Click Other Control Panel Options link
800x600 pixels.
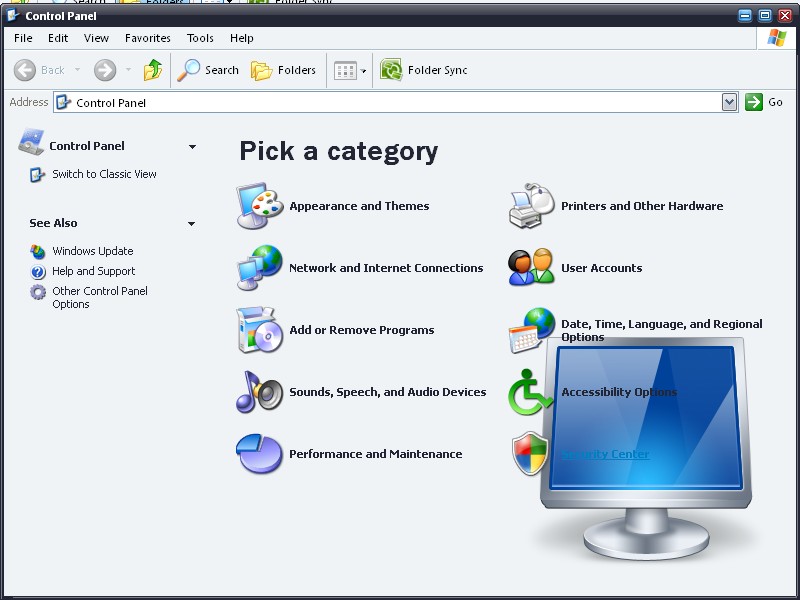[99, 297]
